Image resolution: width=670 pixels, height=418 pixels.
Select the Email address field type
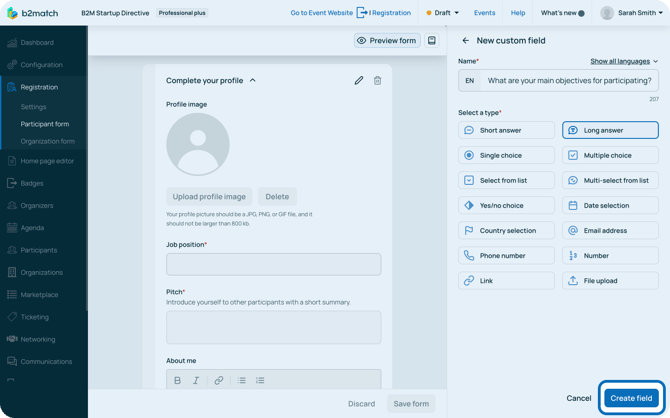click(x=610, y=230)
